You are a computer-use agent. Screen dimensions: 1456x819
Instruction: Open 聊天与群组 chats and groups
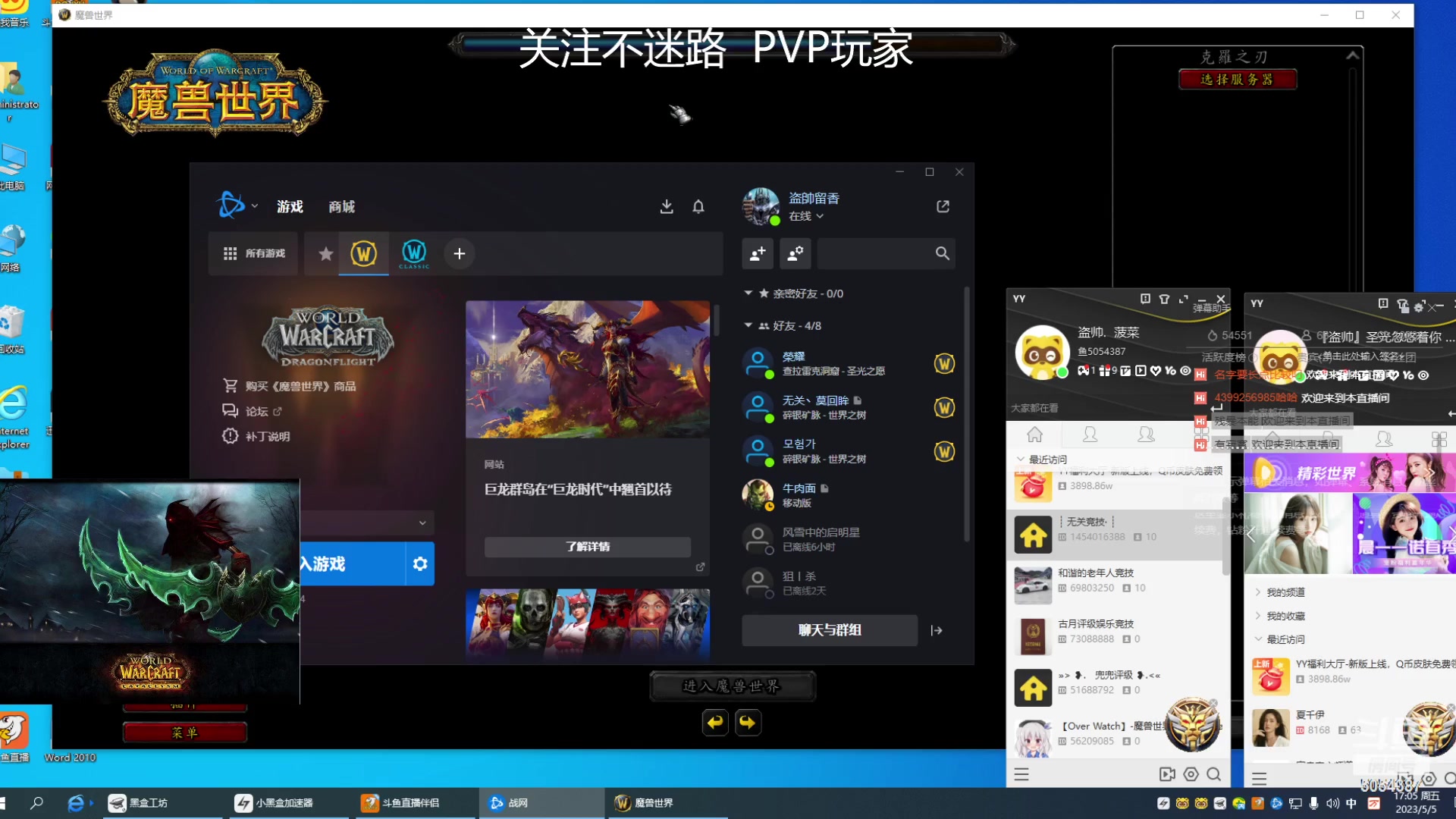click(x=830, y=630)
